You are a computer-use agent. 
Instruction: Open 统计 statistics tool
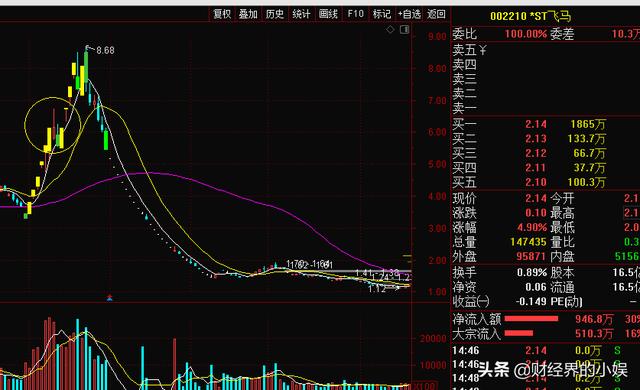click(301, 14)
